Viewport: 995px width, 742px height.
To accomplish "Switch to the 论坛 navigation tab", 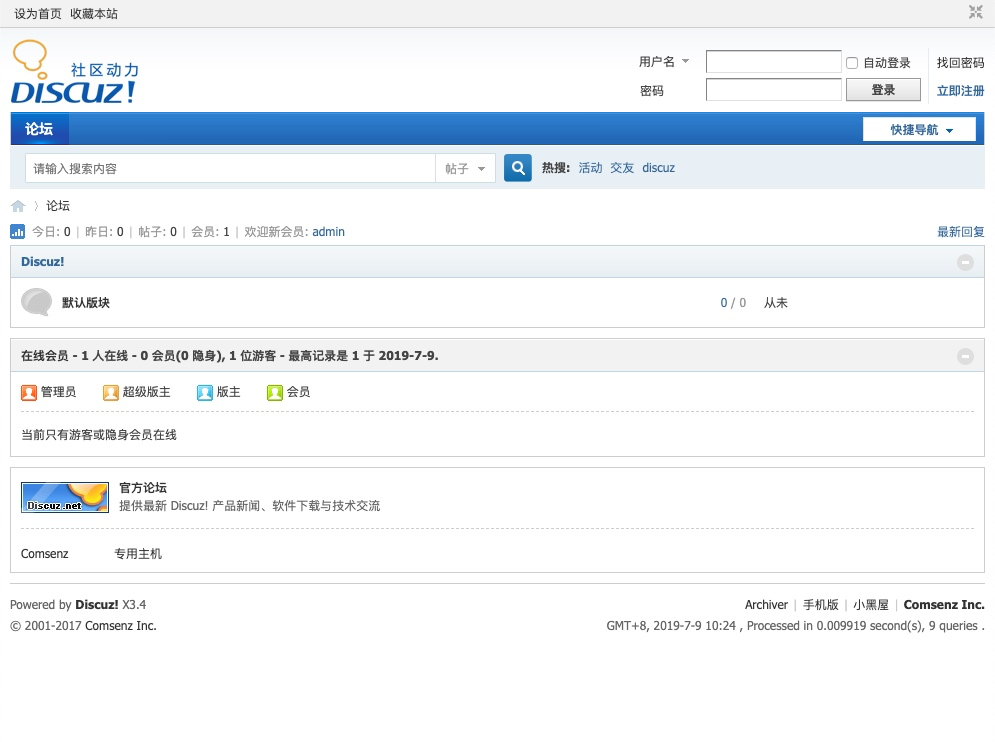I will (38, 129).
